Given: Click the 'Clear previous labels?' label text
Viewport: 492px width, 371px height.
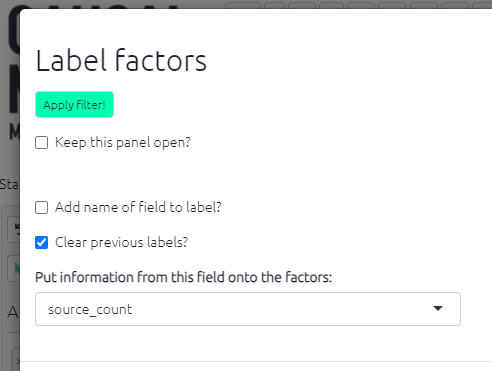Looking at the screenshot, I should pos(122,242).
